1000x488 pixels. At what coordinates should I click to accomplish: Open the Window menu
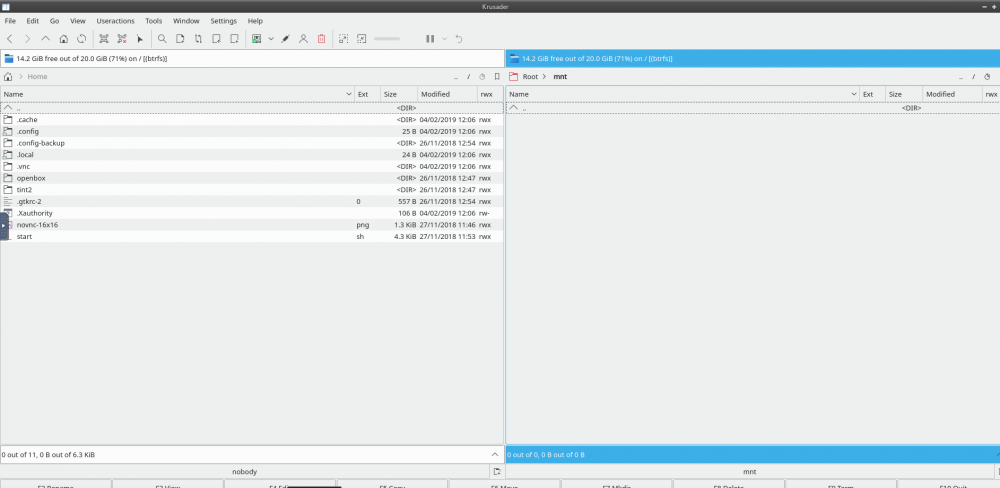coord(186,21)
